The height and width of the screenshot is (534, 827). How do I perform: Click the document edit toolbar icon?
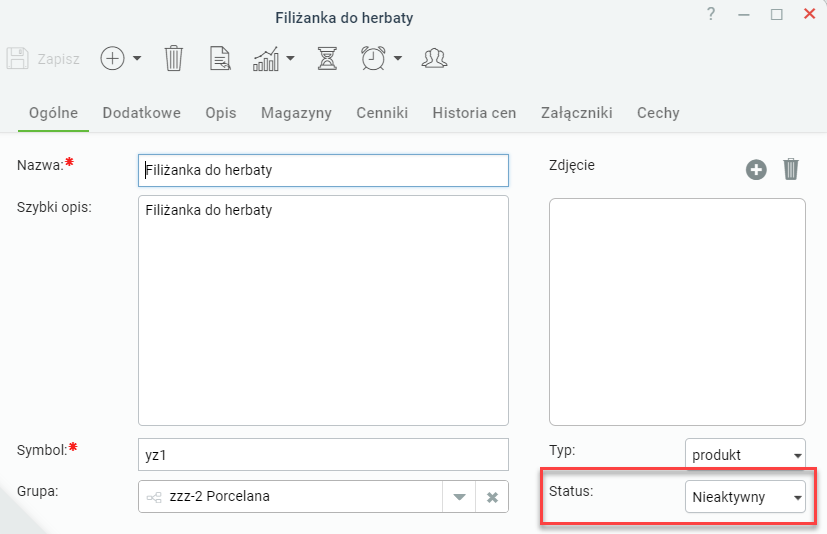(x=220, y=58)
